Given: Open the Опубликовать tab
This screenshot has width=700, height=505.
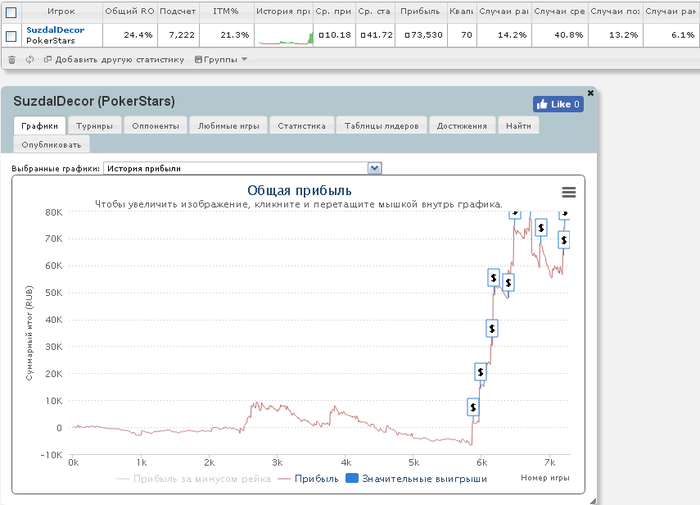Looking at the screenshot, I should (51, 145).
